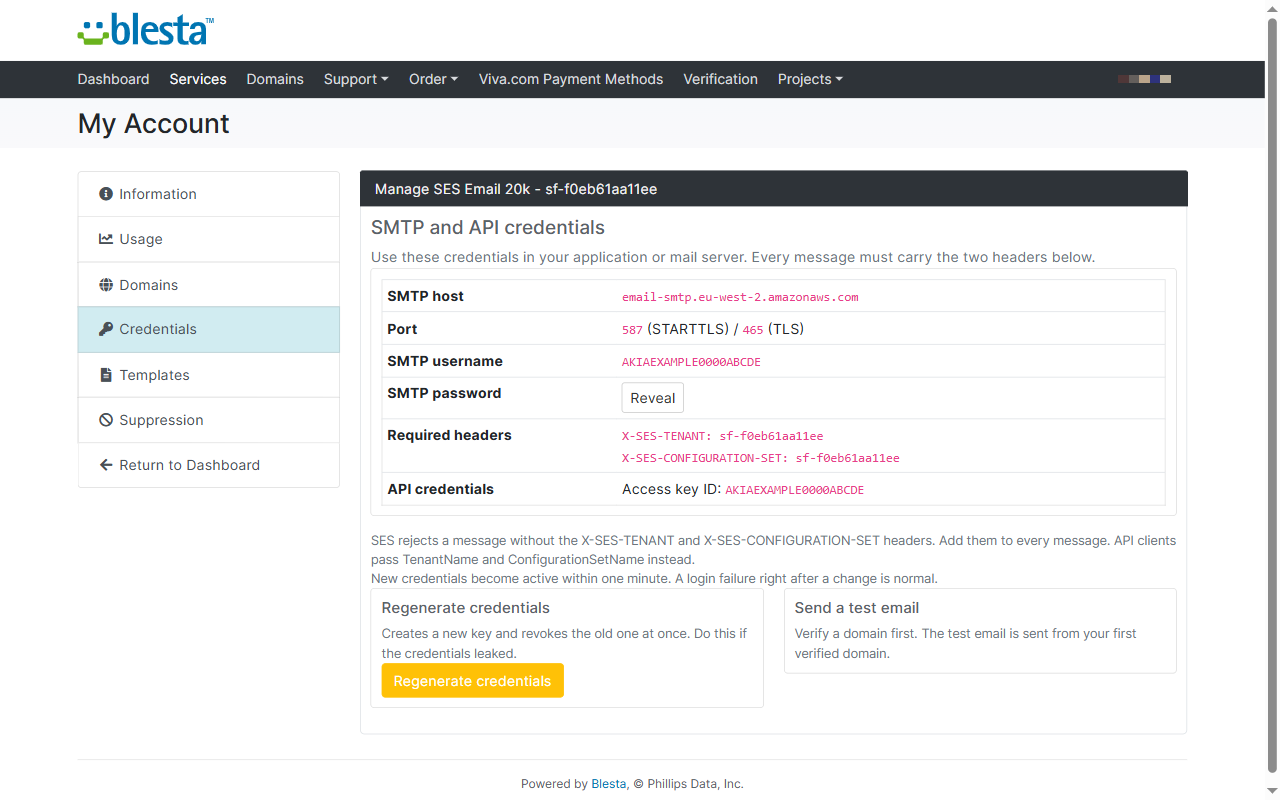Click the SMTP and API credentials heading
This screenshot has width=1280, height=800.
[x=488, y=227]
